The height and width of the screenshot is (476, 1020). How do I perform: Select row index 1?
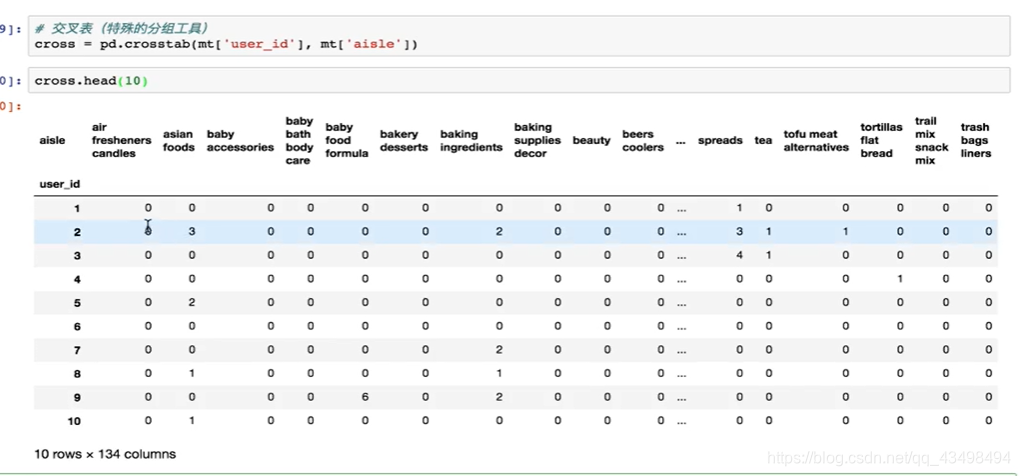point(77,208)
